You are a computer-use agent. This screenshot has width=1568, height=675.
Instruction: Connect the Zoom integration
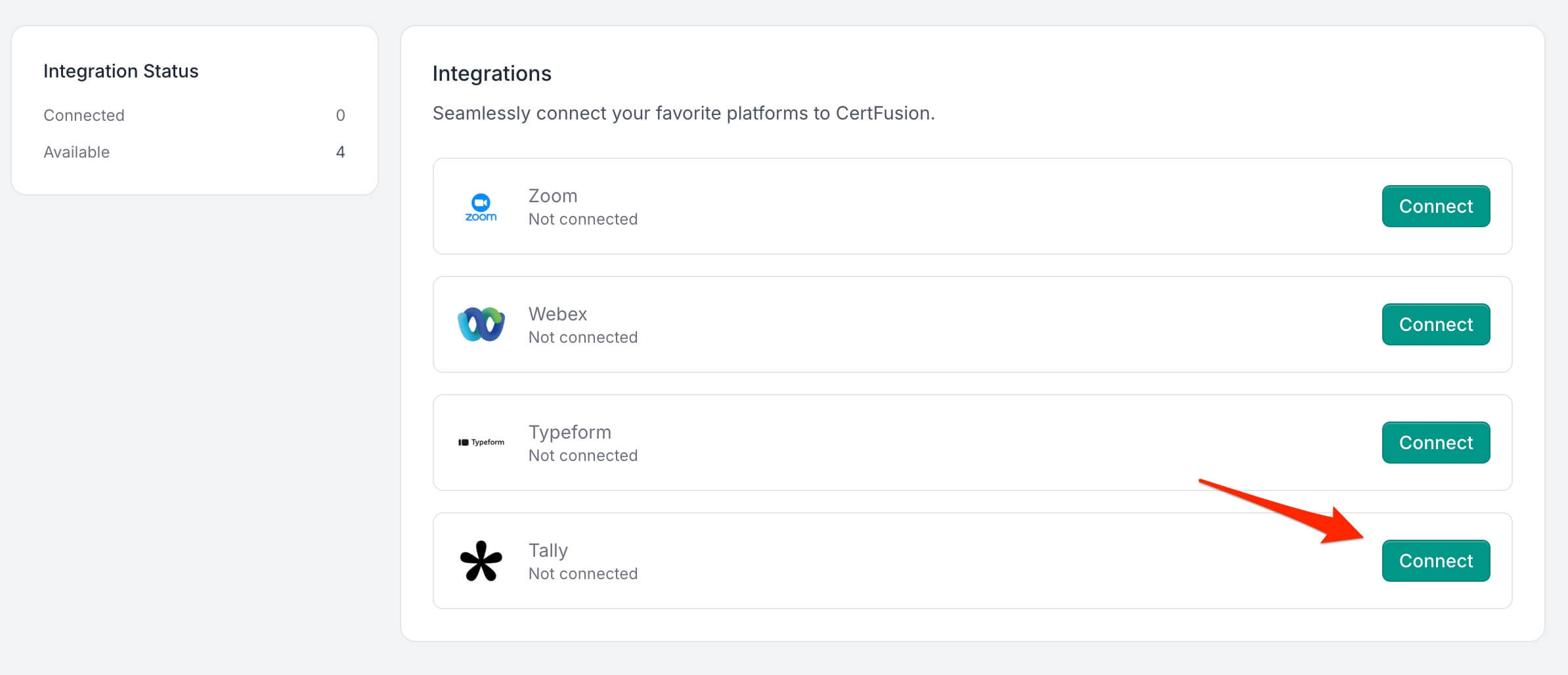click(x=1435, y=206)
